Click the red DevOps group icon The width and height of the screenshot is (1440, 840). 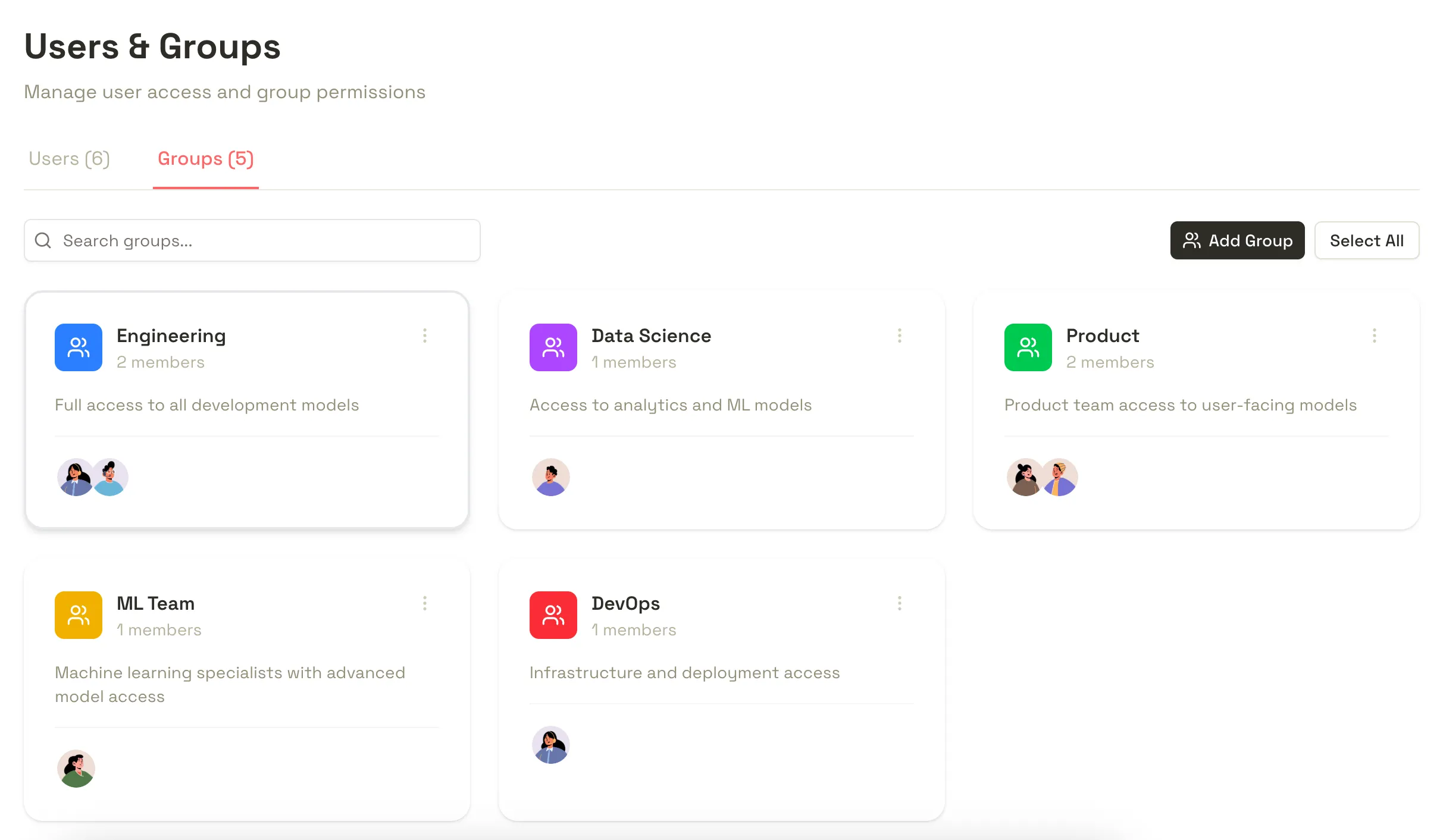point(553,615)
